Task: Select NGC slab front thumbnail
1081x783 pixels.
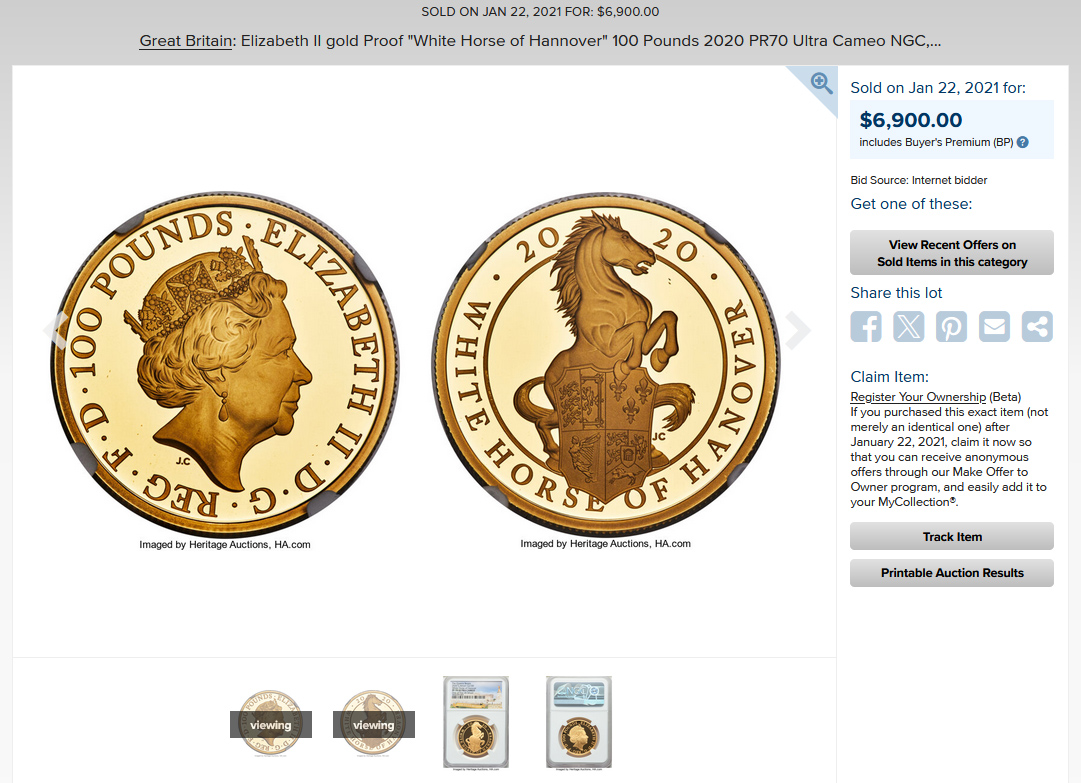Action: [x=476, y=722]
